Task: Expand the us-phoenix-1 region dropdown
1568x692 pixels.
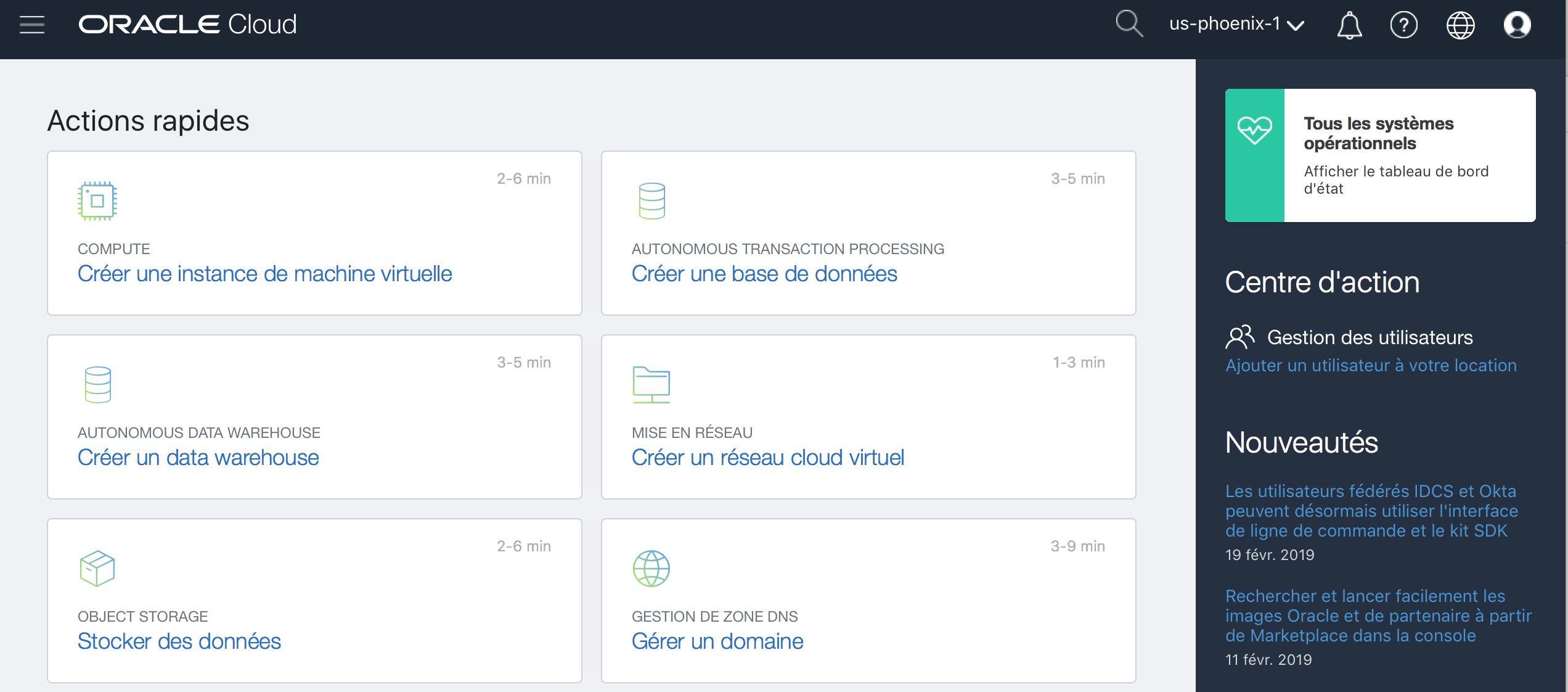Action: (1236, 24)
